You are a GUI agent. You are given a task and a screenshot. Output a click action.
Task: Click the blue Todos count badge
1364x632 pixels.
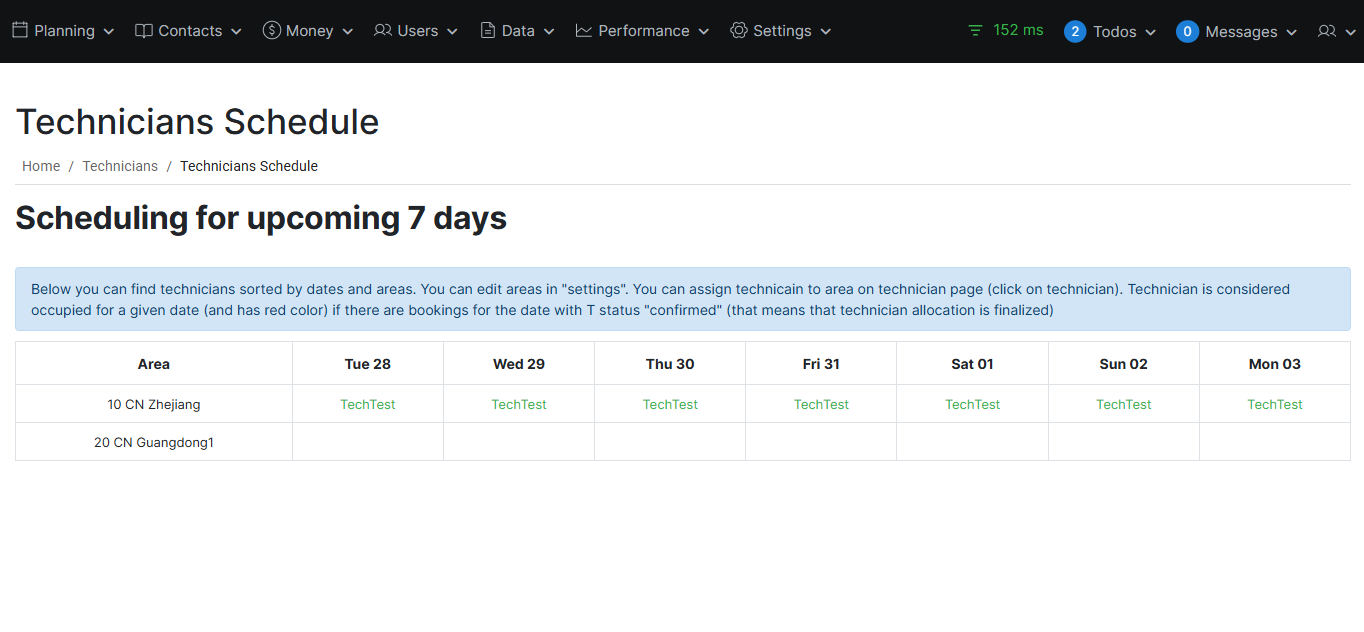pyautogui.click(x=1075, y=32)
